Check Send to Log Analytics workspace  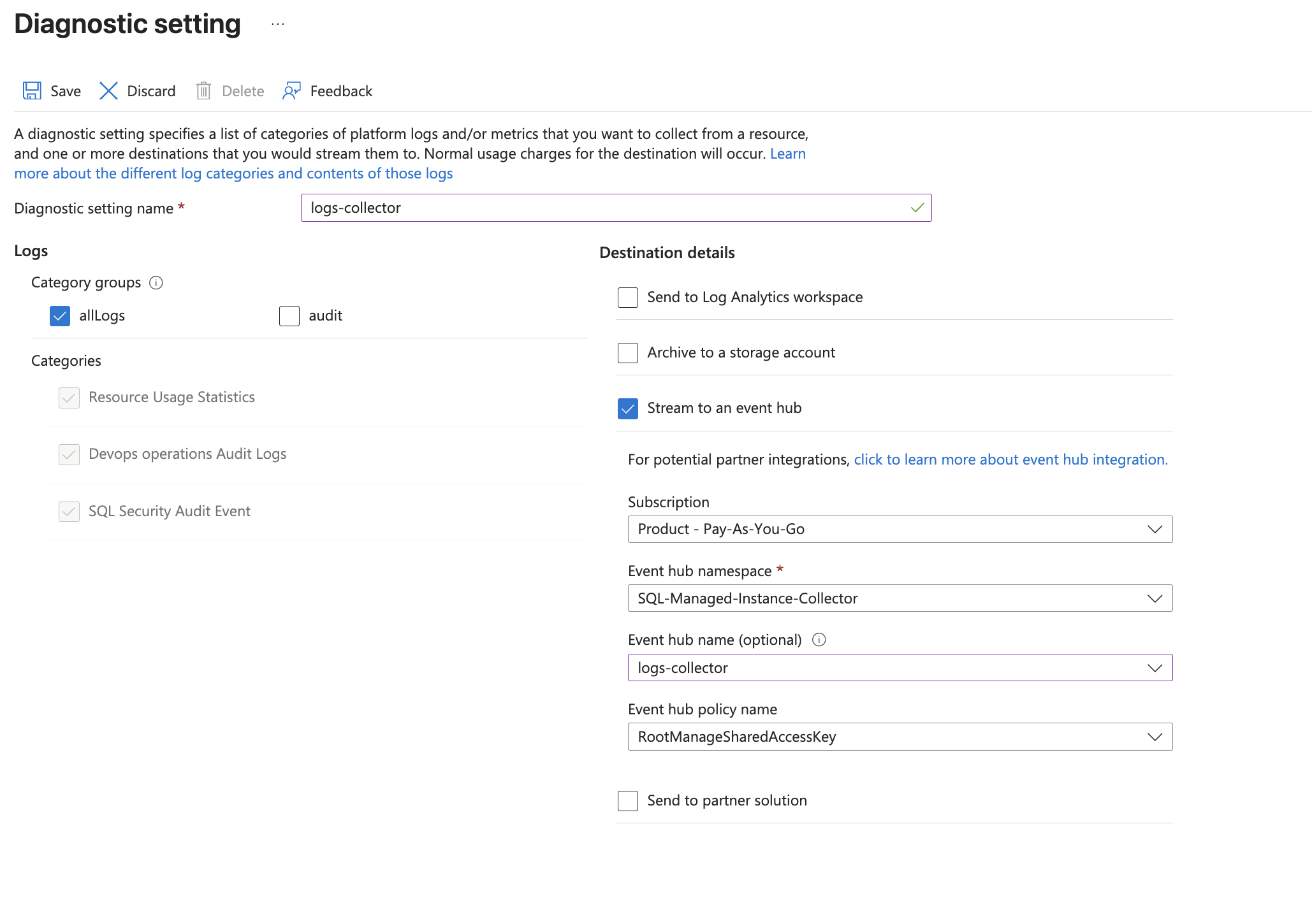coord(628,298)
